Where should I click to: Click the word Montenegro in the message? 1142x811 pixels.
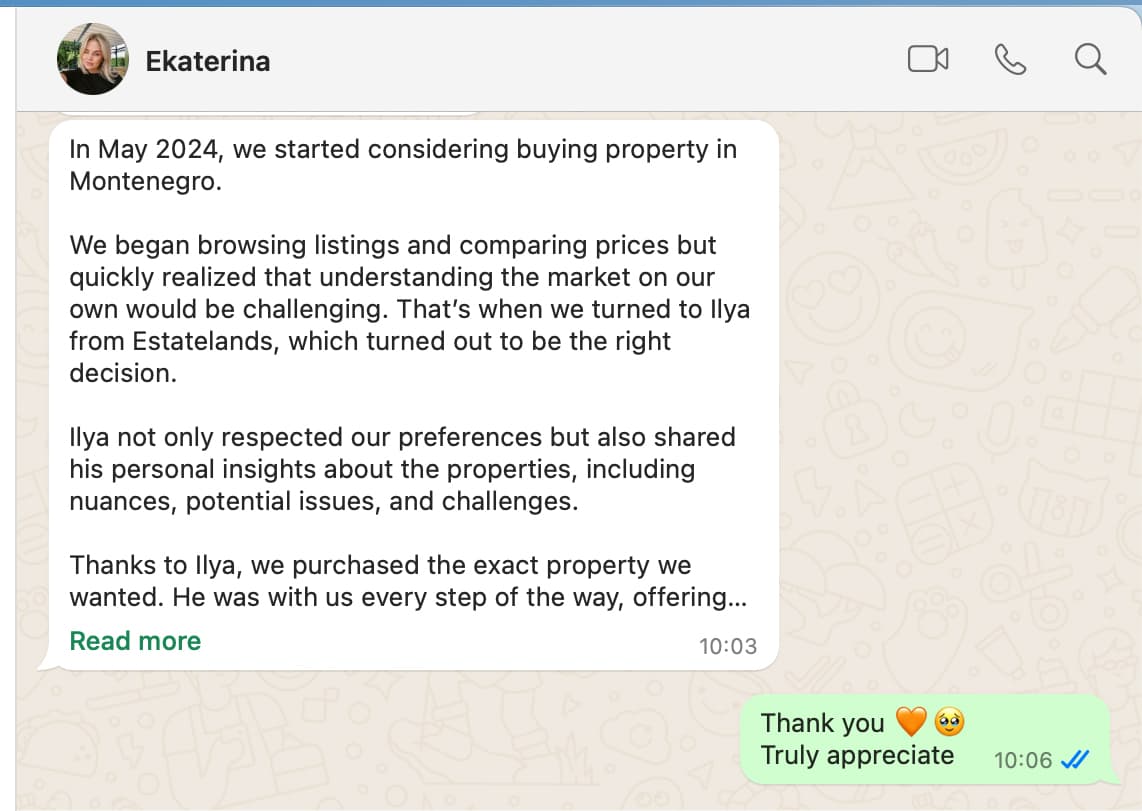point(145,182)
